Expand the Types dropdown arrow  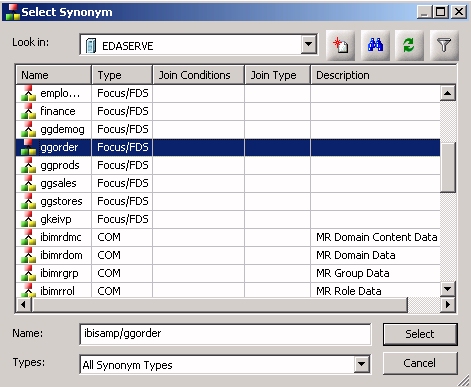pyautogui.click(x=362, y=364)
